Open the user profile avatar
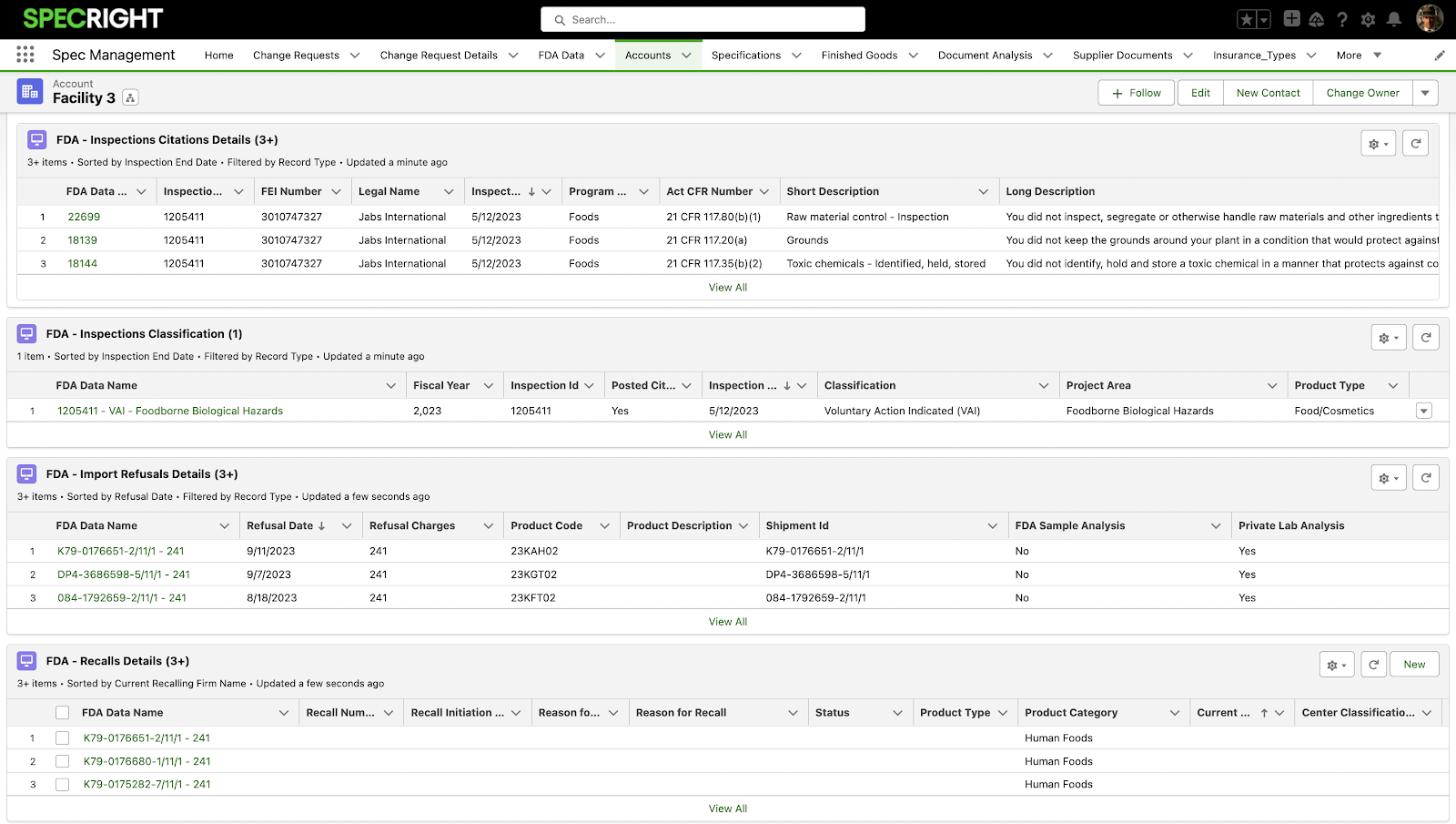The width and height of the screenshot is (1456, 824). point(1430,19)
